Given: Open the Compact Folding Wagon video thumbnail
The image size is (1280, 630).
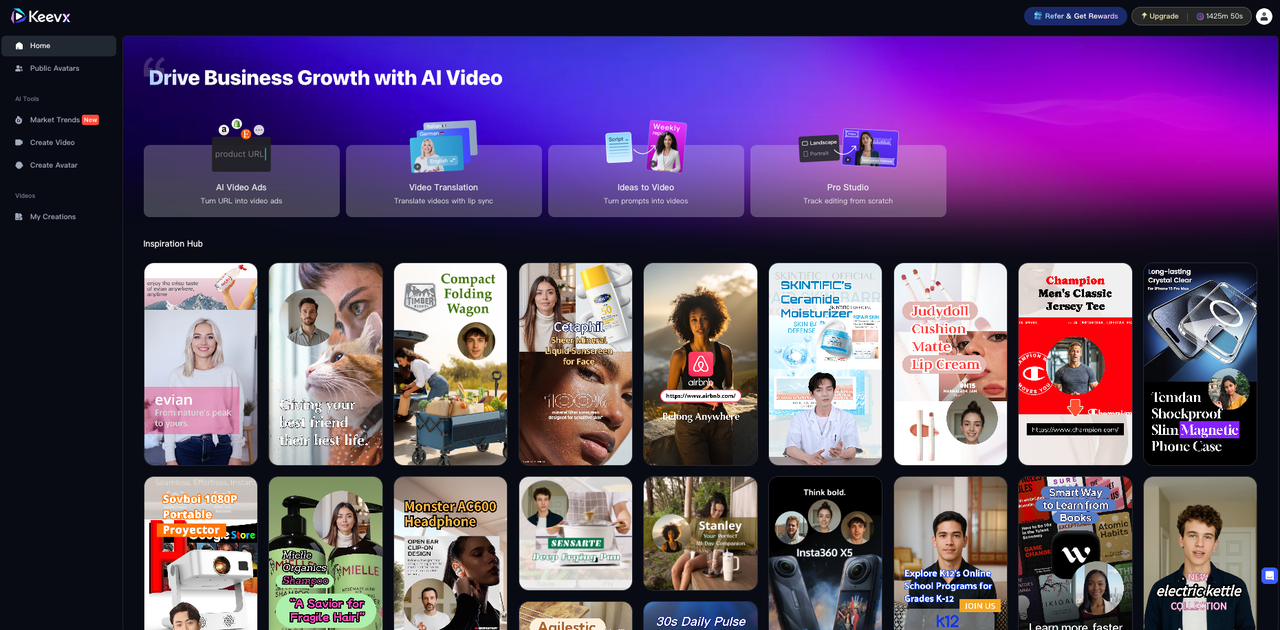Looking at the screenshot, I should [x=450, y=364].
